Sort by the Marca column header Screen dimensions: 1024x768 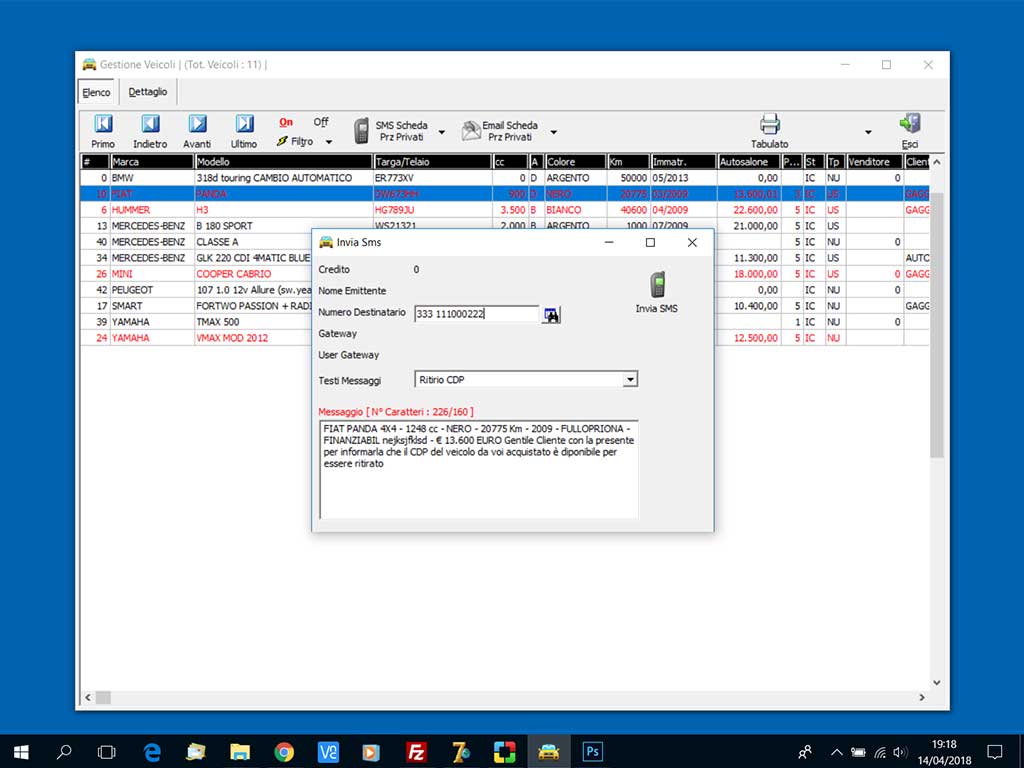click(x=152, y=161)
